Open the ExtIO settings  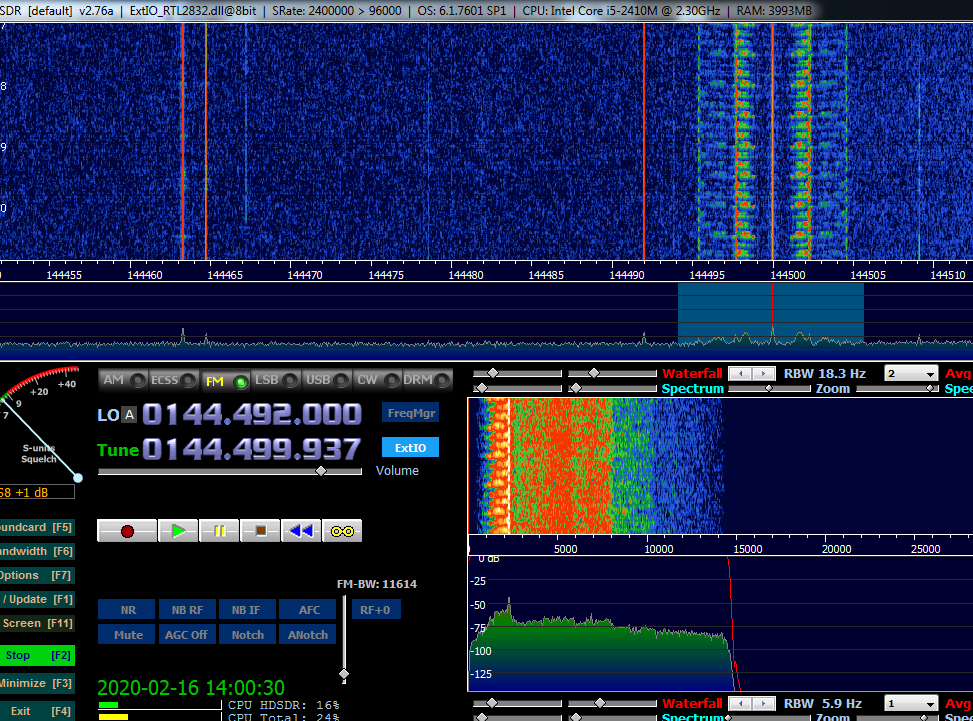[x=410, y=447]
